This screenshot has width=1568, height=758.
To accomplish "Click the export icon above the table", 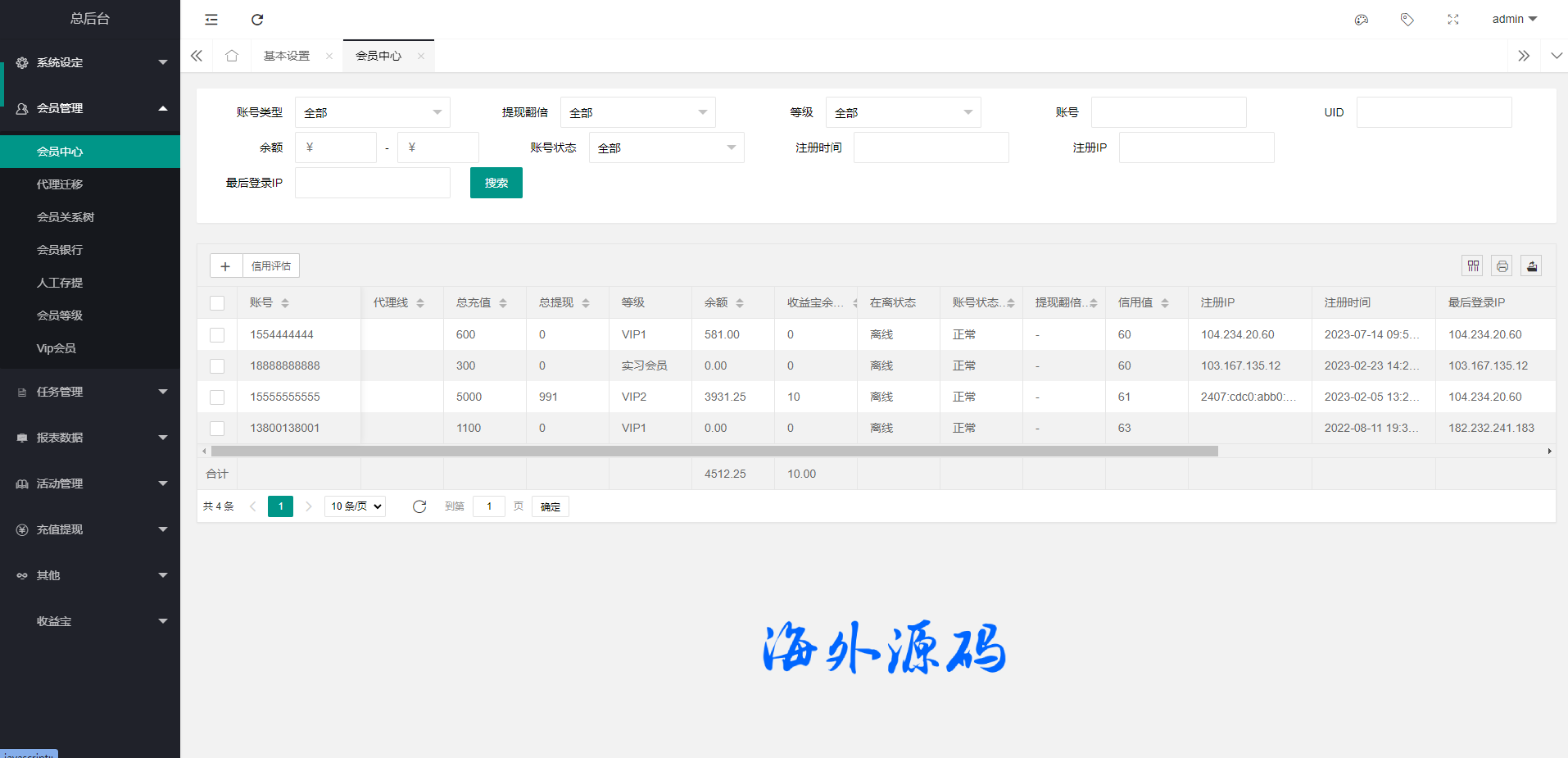I will [1532, 266].
